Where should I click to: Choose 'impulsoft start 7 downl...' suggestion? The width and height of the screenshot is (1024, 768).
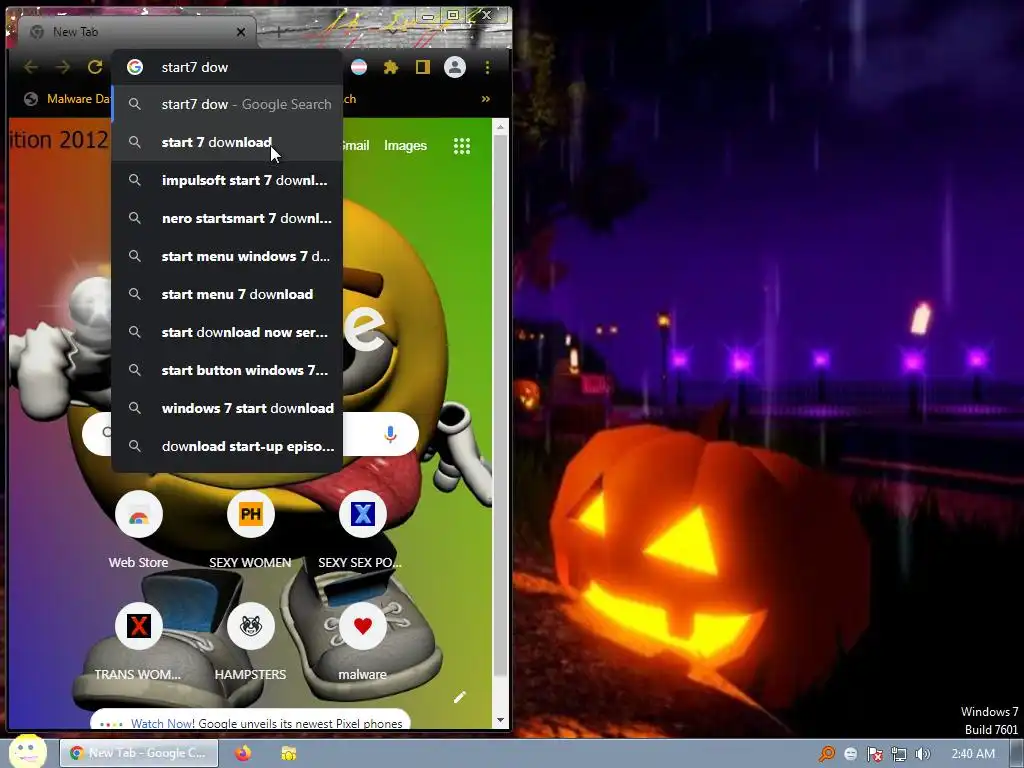[227, 180]
